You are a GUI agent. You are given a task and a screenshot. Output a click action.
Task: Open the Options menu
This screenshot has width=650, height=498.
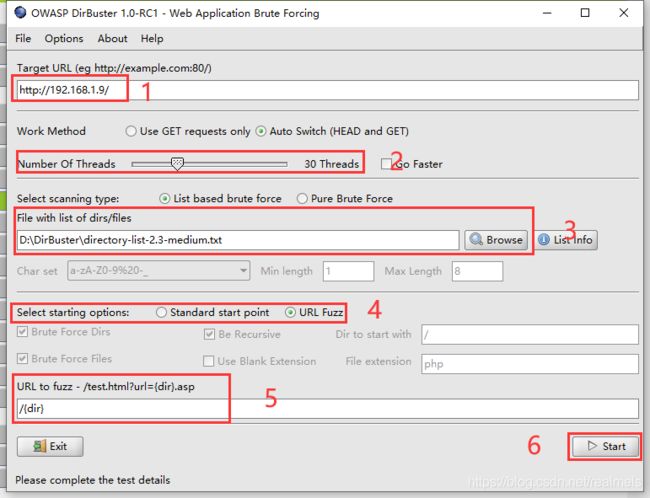(x=64, y=39)
